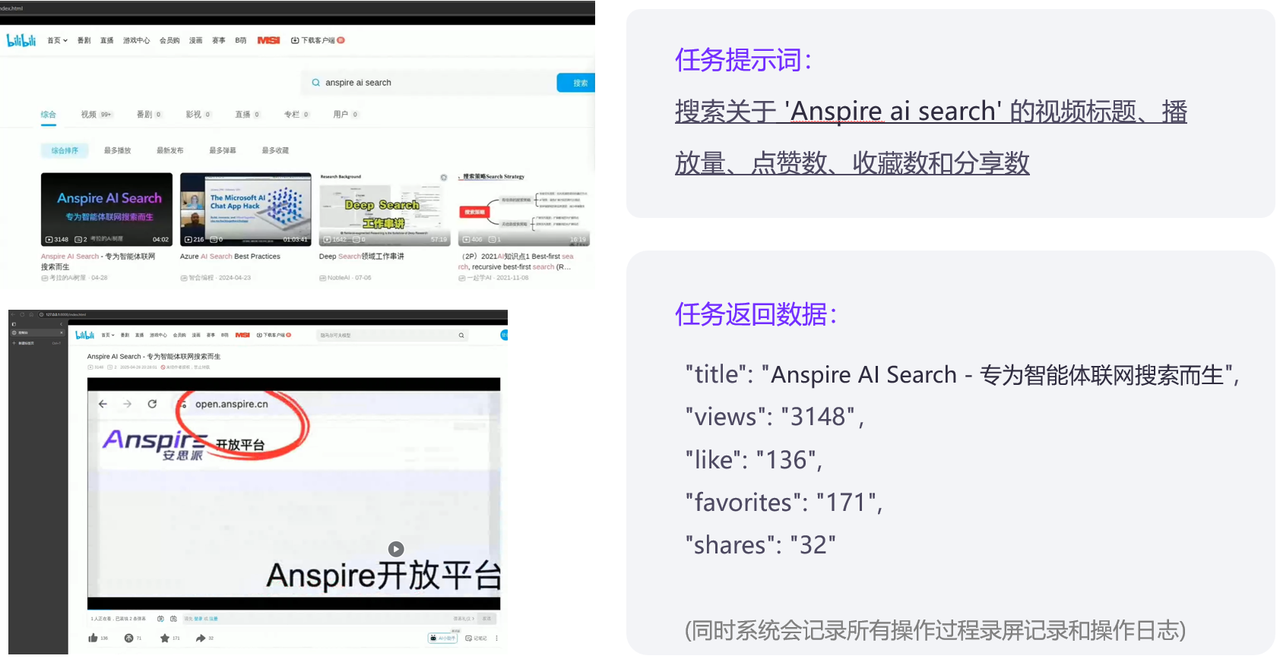Click 任务返回数据 heading in right panel
The height and width of the screenshot is (662, 1280).
(x=756, y=314)
